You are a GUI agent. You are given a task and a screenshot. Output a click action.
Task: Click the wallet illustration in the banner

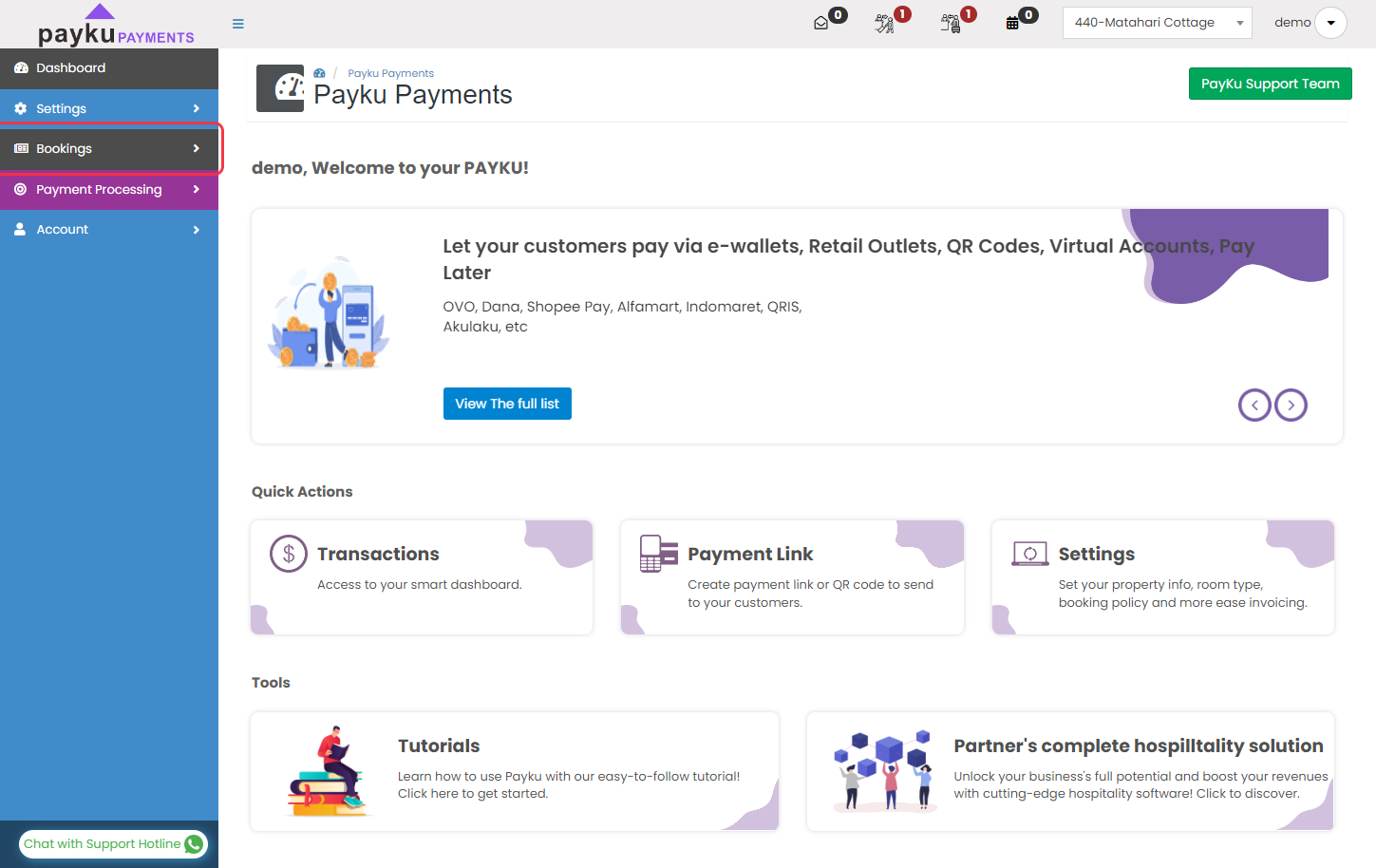pos(328,312)
